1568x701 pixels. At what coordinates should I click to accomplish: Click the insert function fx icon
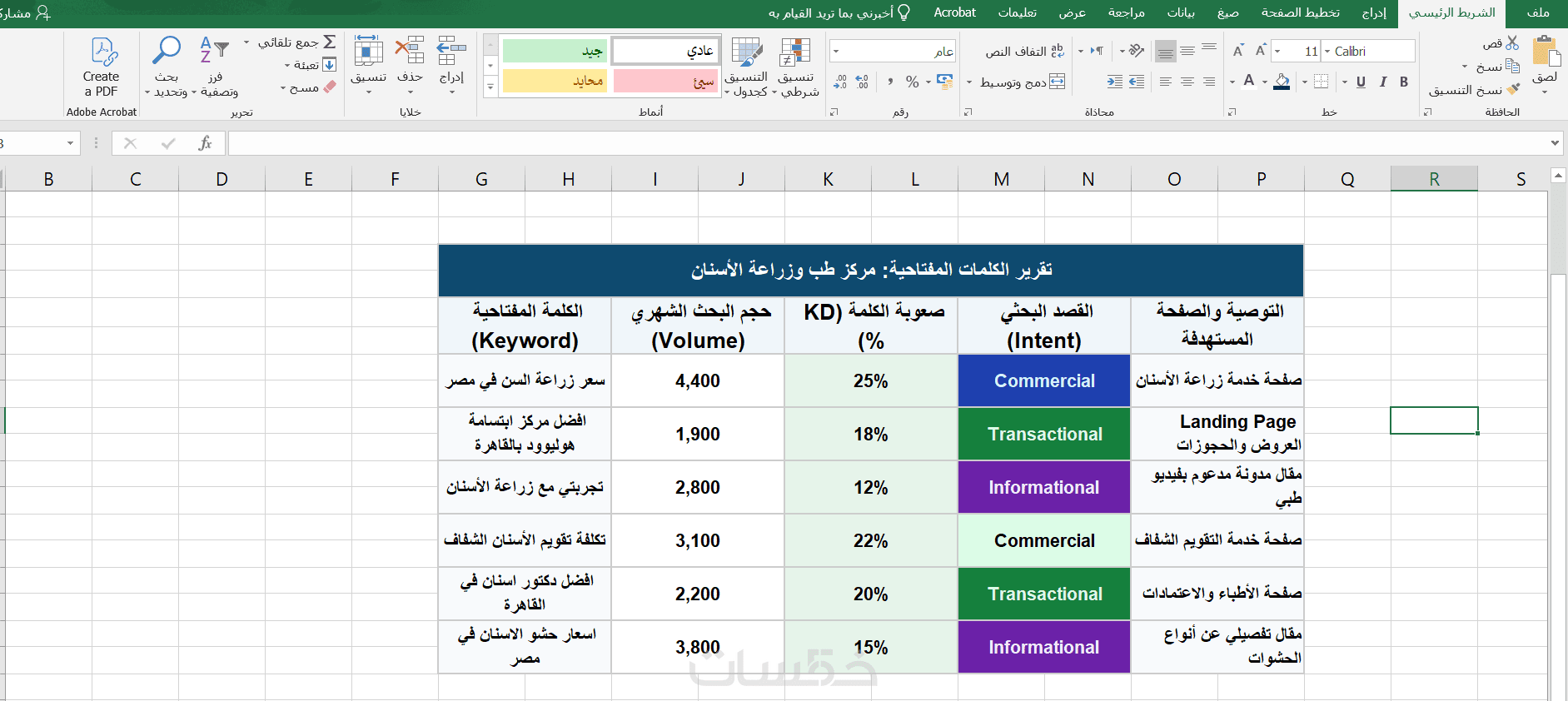(x=205, y=143)
